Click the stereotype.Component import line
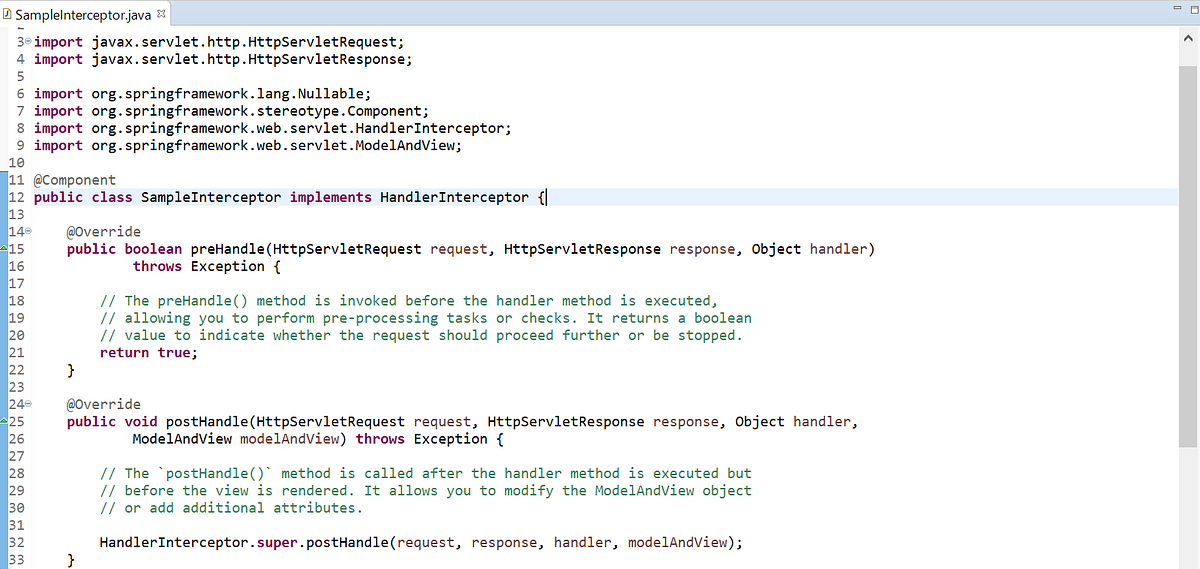Screen dimensions: 1200x569 pyautogui.click(x=231, y=111)
